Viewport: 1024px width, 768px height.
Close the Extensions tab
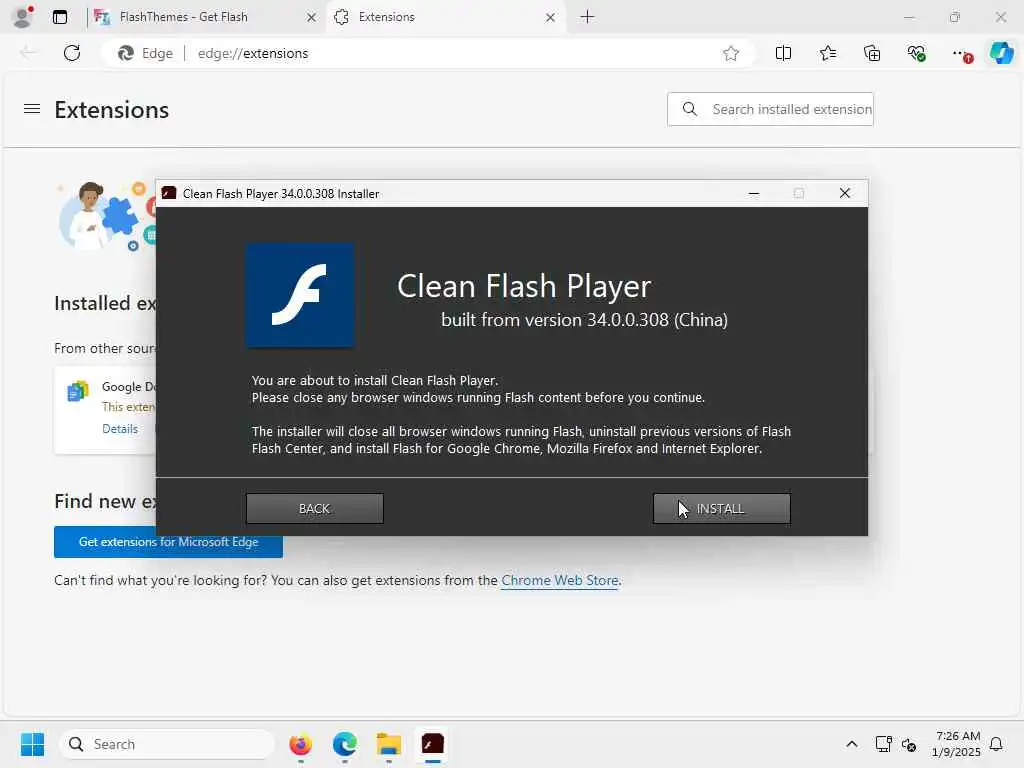(x=550, y=18)
